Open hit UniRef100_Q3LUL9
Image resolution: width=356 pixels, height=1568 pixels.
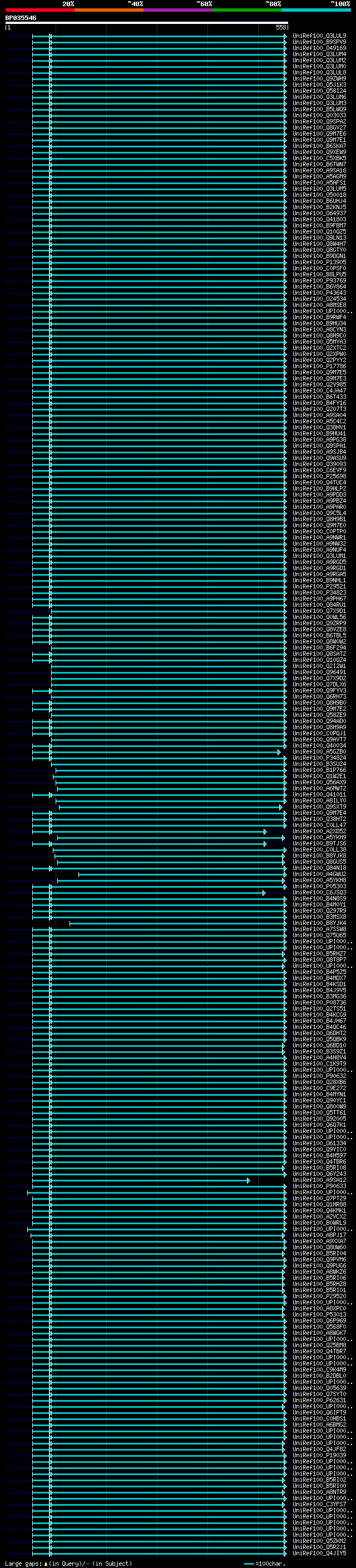pos(319,36)
